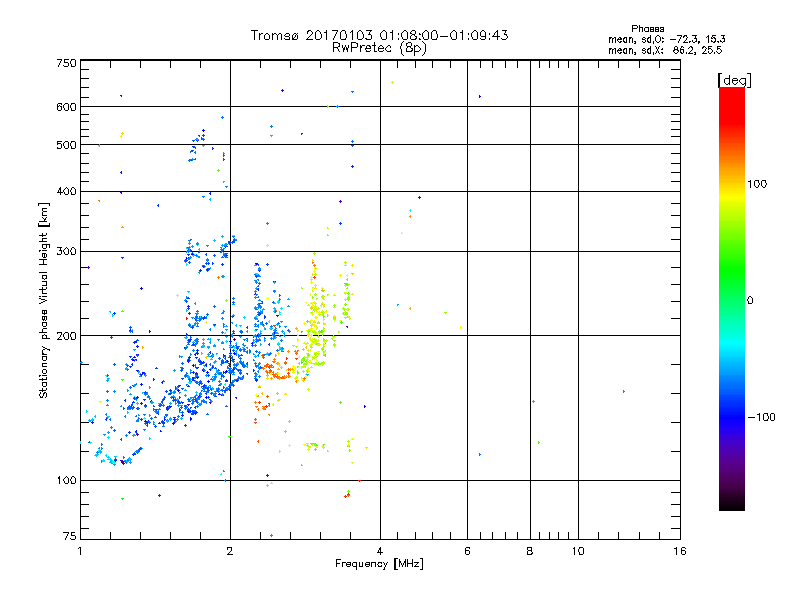Screen dimensions: 800x600
Task: Click the 400 tick on height axis
Action: coord(66,191)
